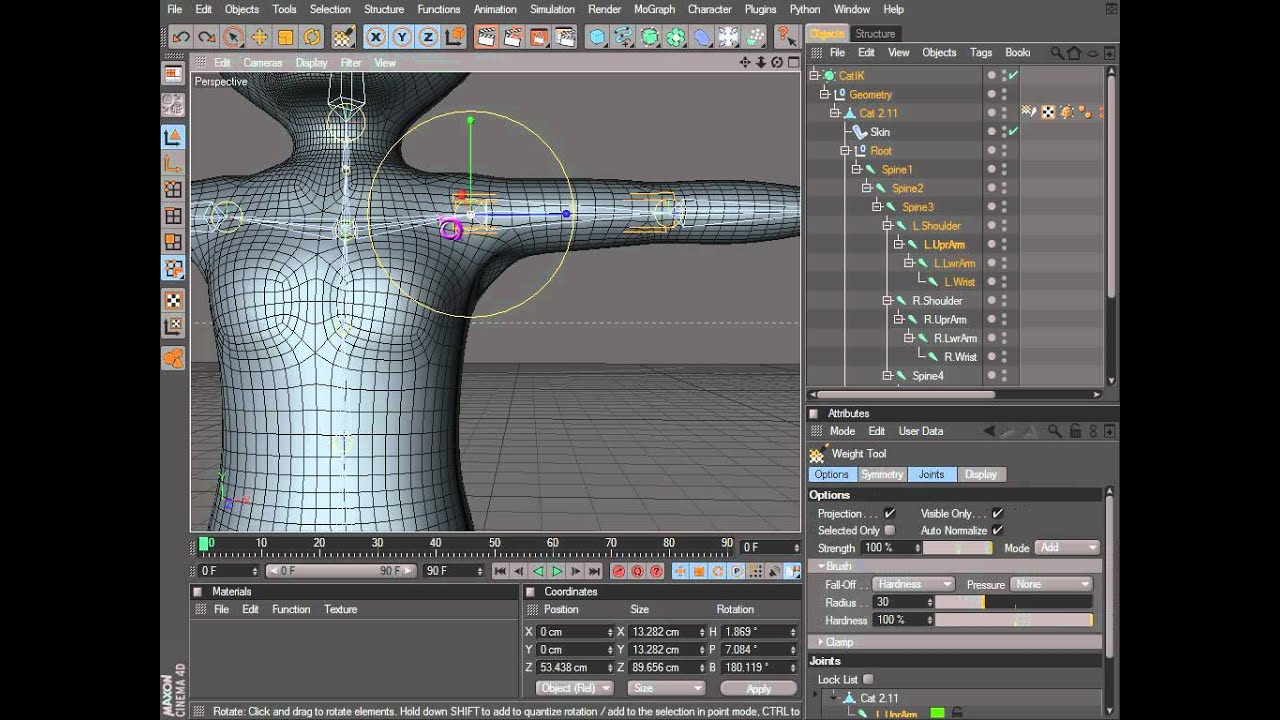Screen dimensions: 1280x720
Task: Toggle the Visible Only checkbox
Action: tap(997, 513)
